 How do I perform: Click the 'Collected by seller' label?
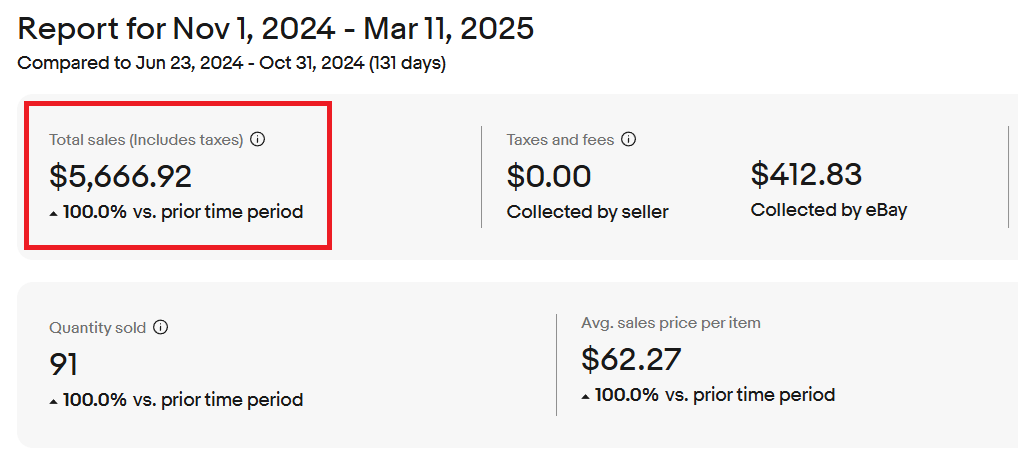point(587,212)
